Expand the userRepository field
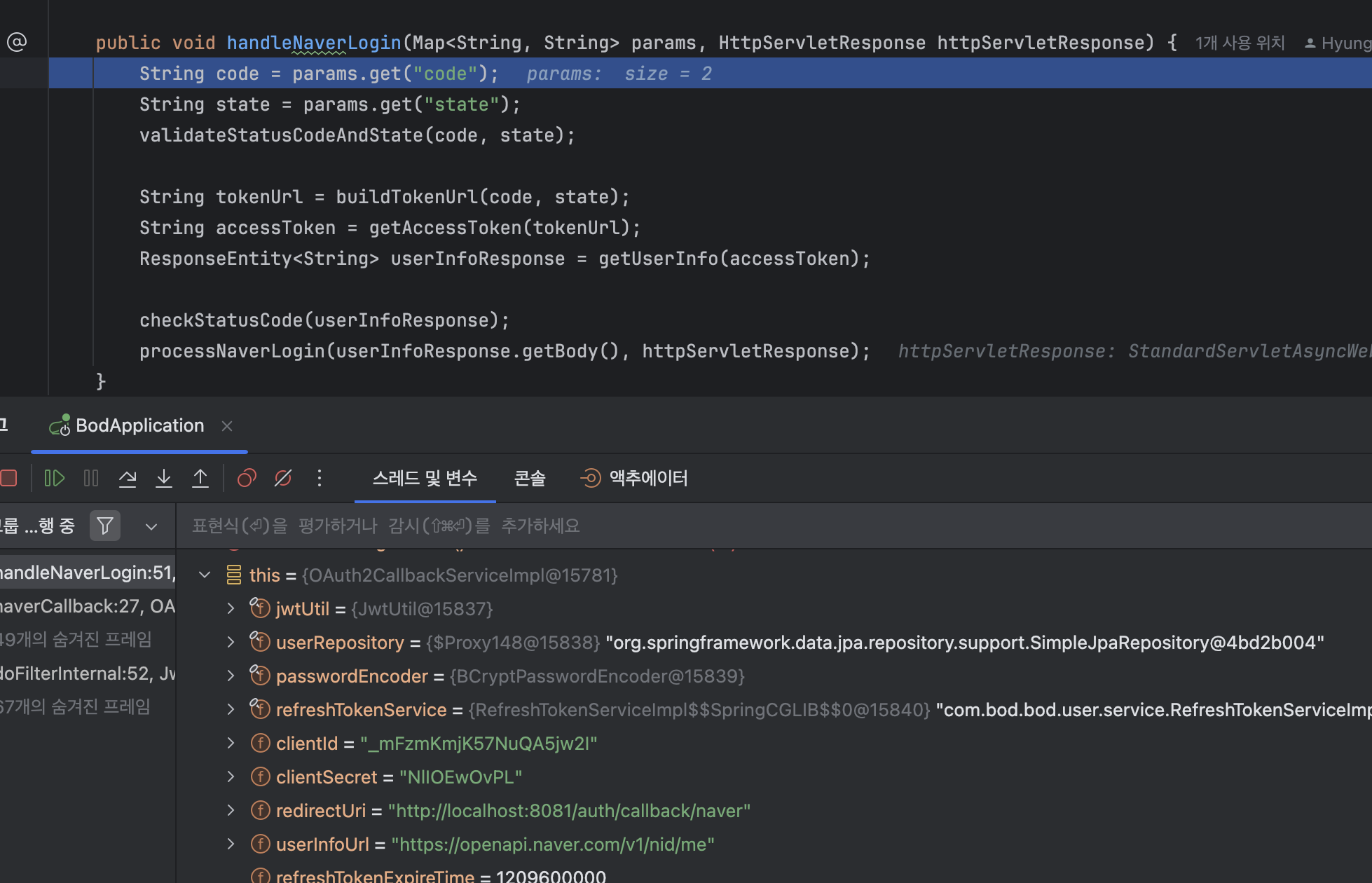 (231, 643)
